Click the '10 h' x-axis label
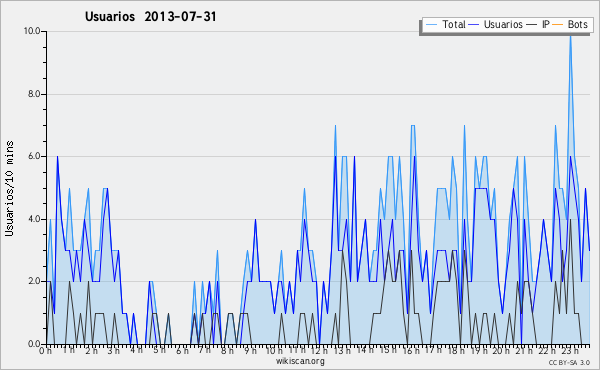600x370 pixels. tap(274, 351)
